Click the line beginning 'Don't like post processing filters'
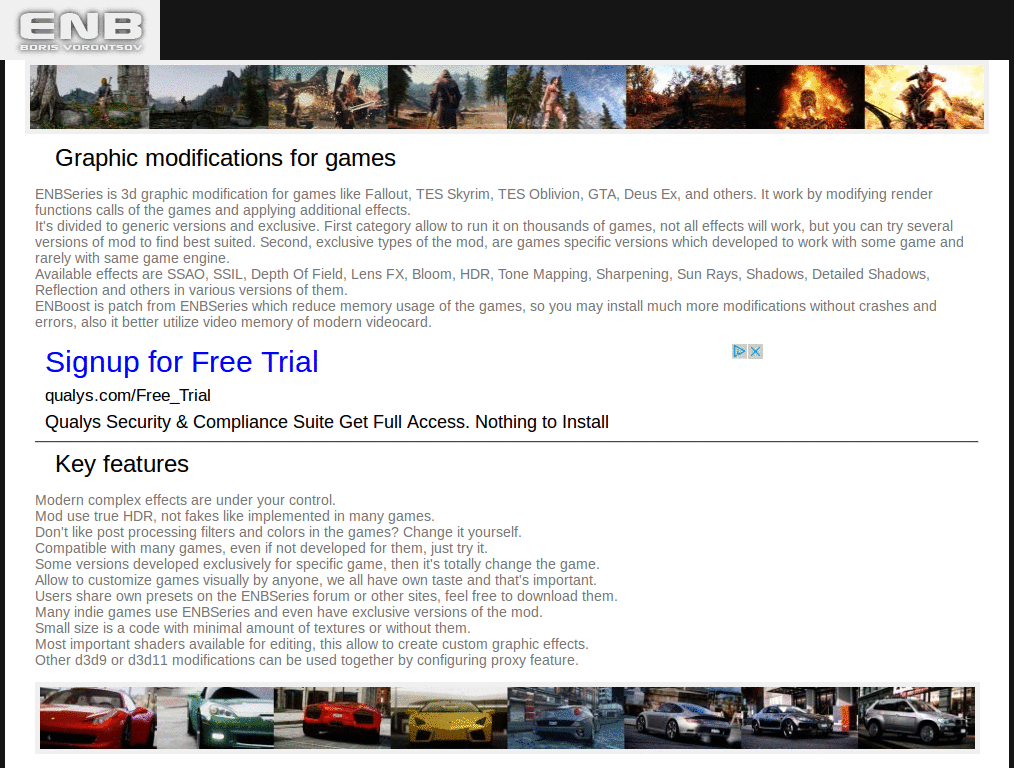 click(x=278, y=532)
